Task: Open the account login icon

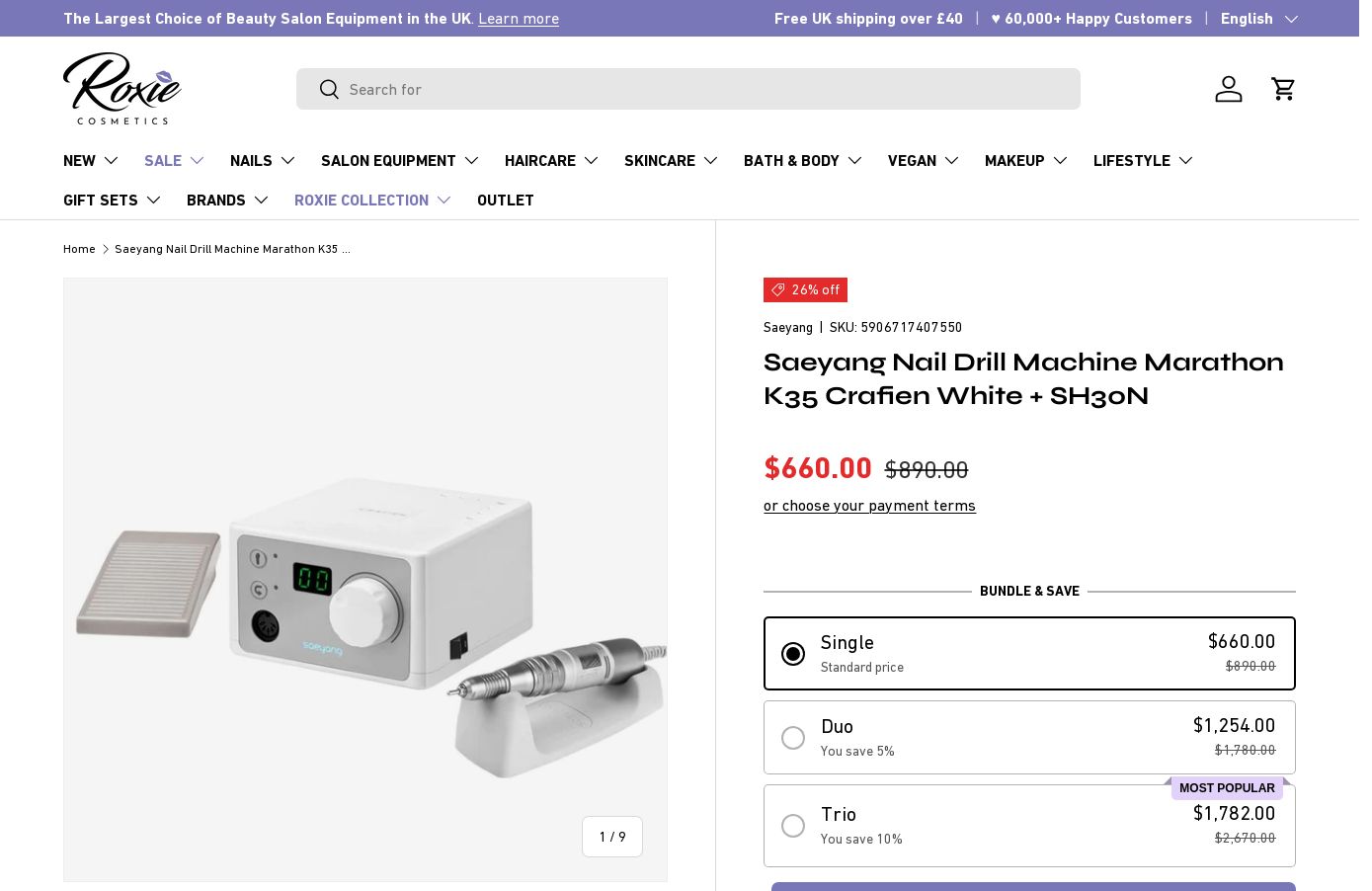Action: coord(1229,89)
